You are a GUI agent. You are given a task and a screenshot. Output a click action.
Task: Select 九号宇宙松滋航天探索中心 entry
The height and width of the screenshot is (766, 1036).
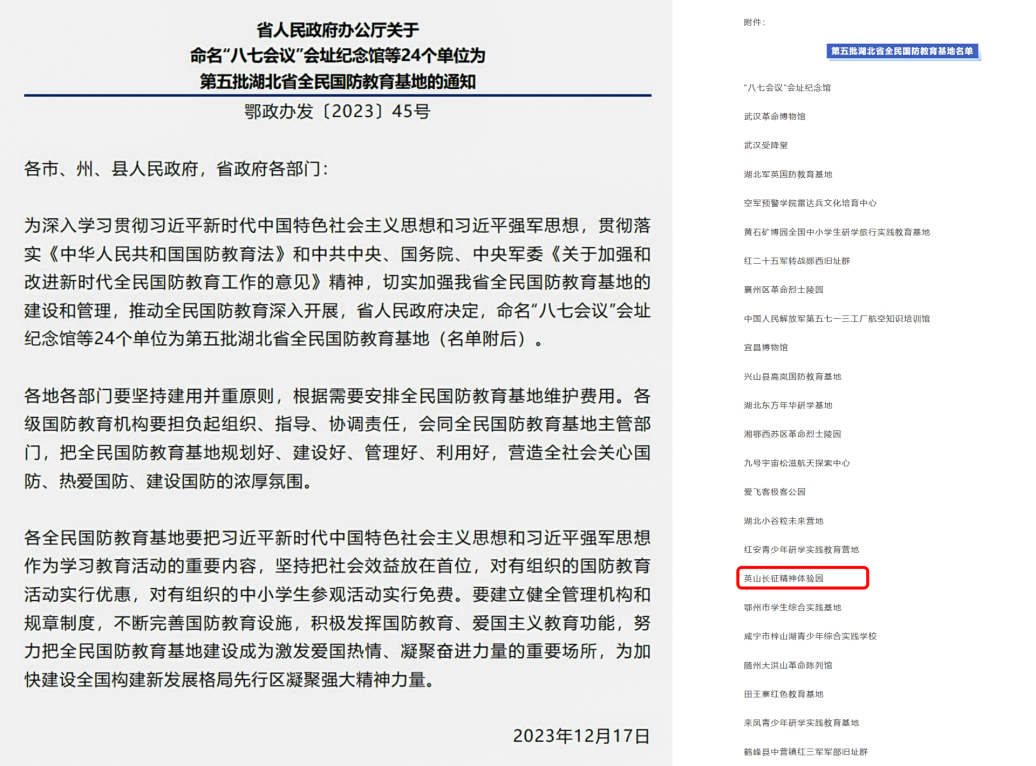tap(796, 464)
